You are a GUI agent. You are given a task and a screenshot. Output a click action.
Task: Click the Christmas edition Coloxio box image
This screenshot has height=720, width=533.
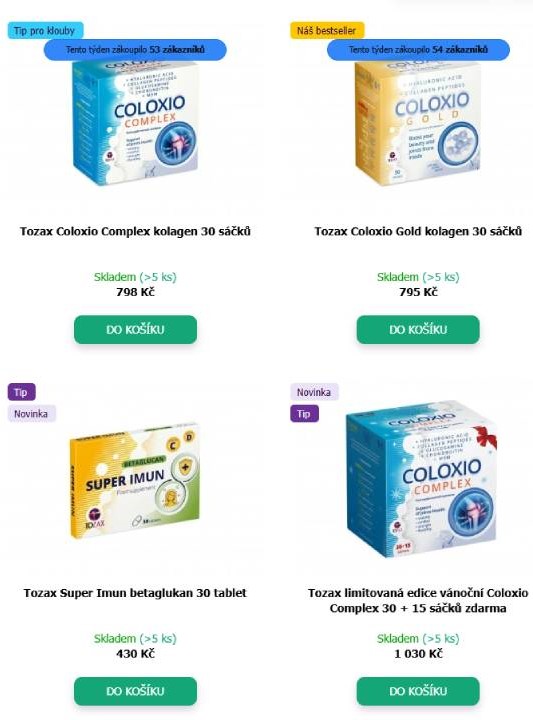(x=421, y=480)
